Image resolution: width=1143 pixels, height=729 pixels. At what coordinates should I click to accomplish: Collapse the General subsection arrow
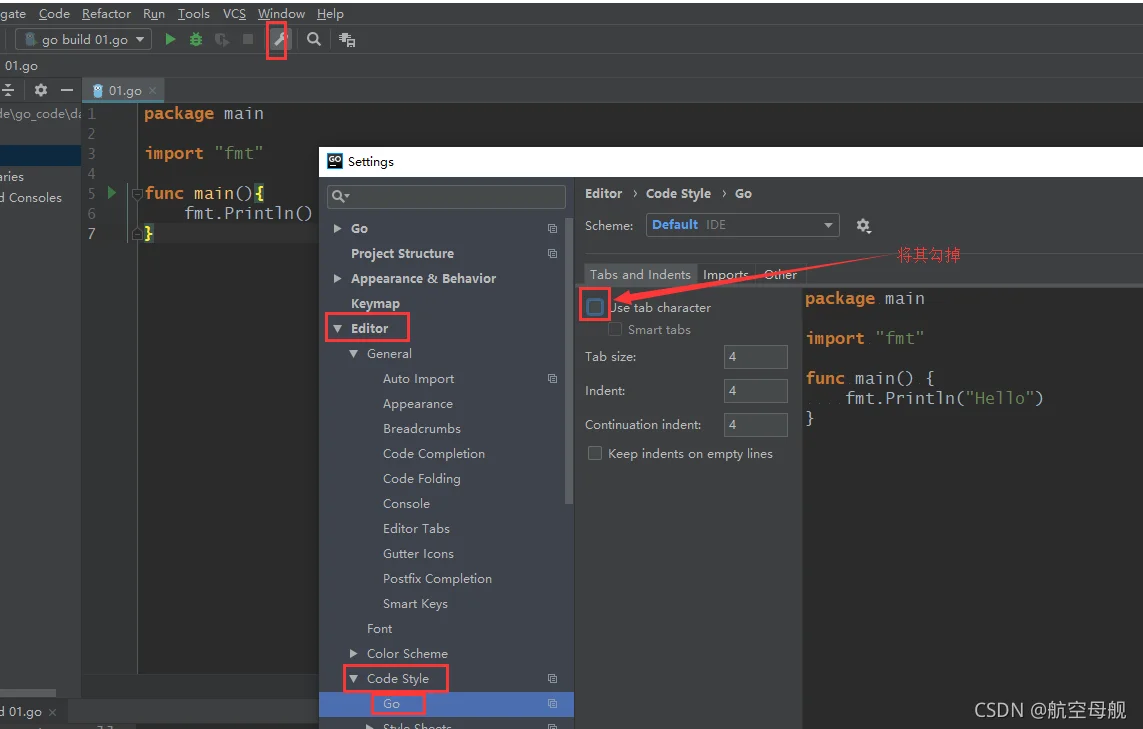[354, 354]
